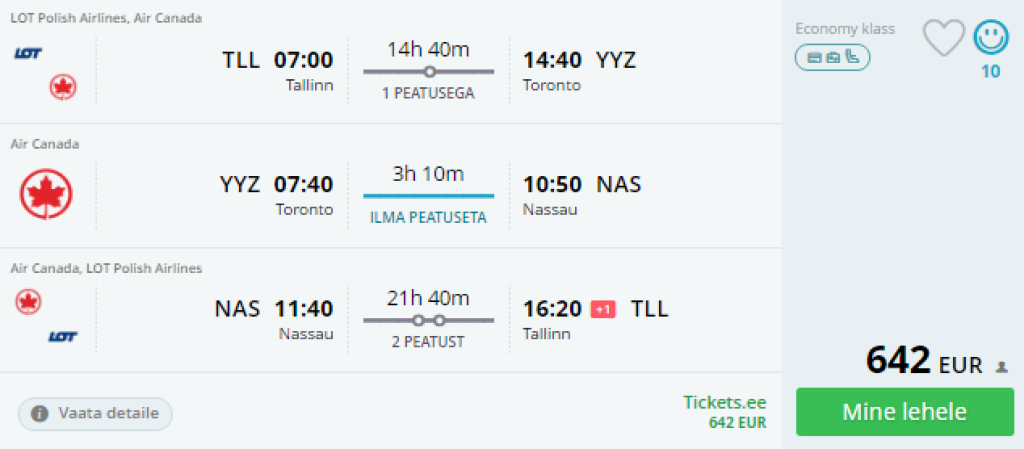Click the LOT logo on first flight
Image resolution: width=1024 pixels, height=449 pixels.
(x=28, y=53)
